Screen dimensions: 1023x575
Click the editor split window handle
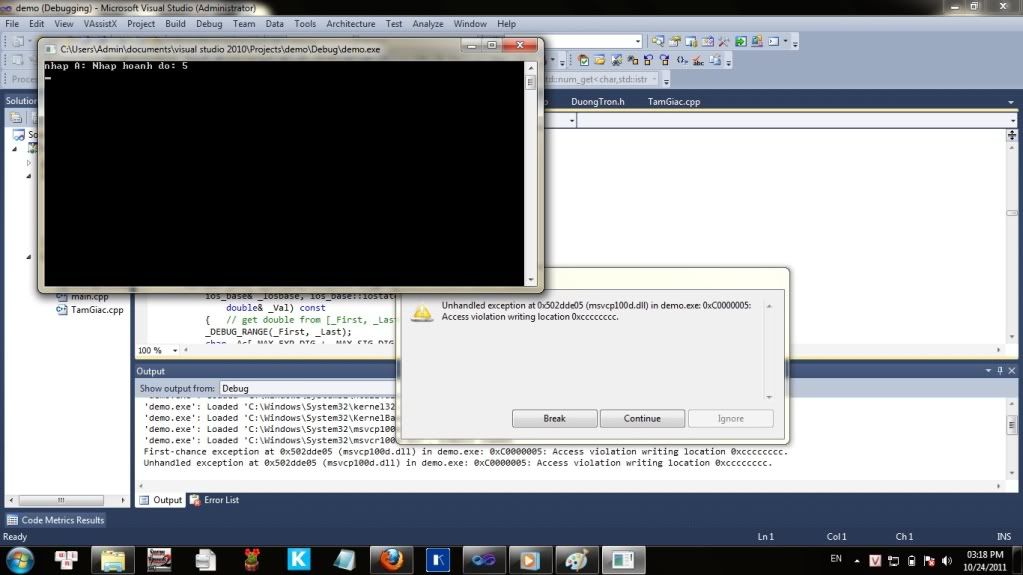[x=1011, y=135]
